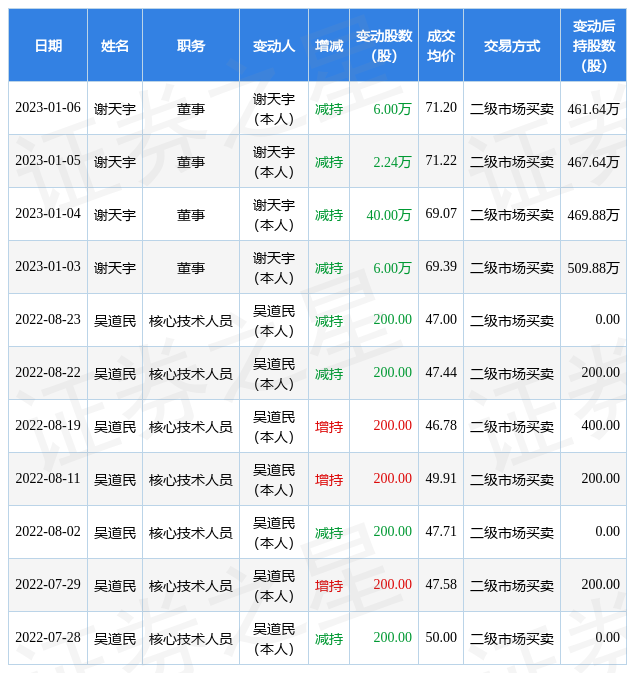The width and height of the screenshot is (627, 673).
Task: Click average price 50.00
Action: (441, 637)
